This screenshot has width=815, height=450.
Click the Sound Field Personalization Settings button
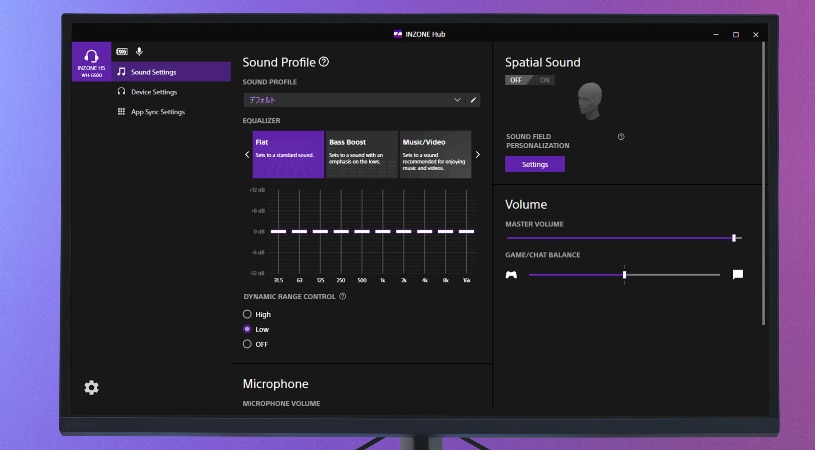click(x=535, y=164)
